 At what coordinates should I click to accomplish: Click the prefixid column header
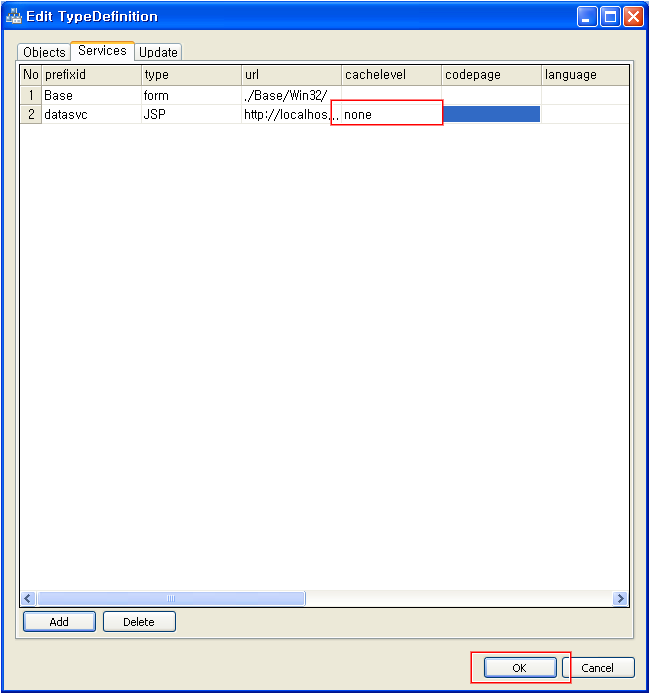(90, 75)
